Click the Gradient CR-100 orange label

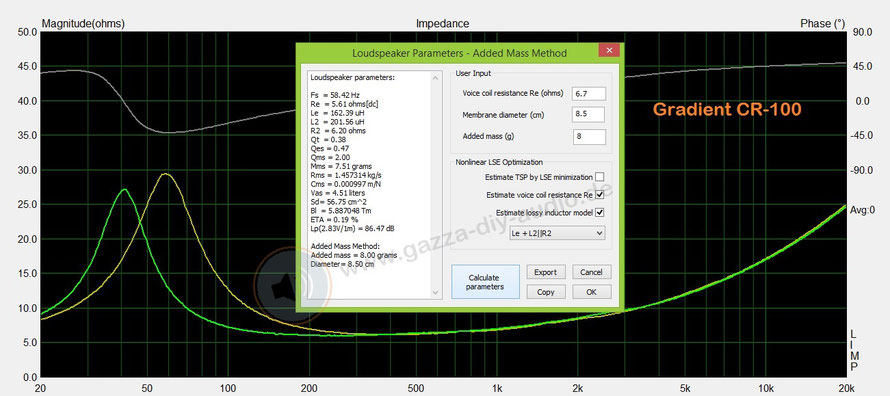coord(727,109)
